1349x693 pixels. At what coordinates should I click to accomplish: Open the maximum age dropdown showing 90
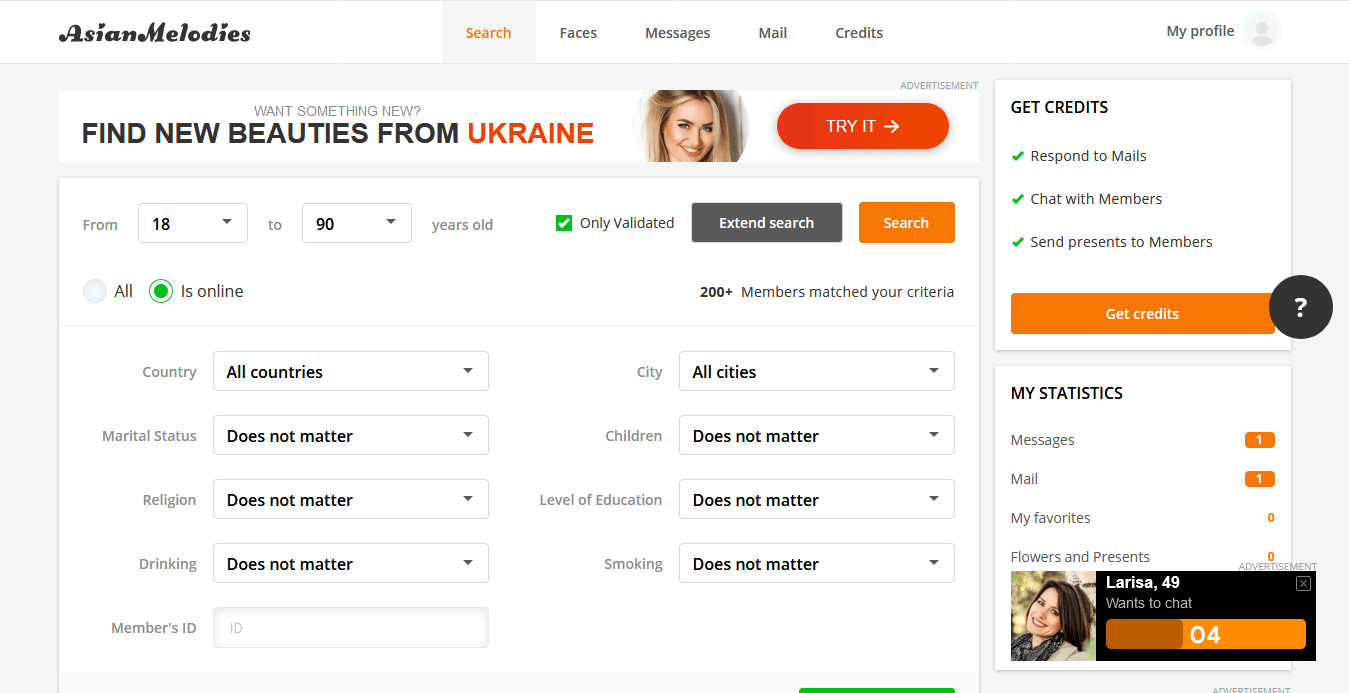click(x=357, y=223)
